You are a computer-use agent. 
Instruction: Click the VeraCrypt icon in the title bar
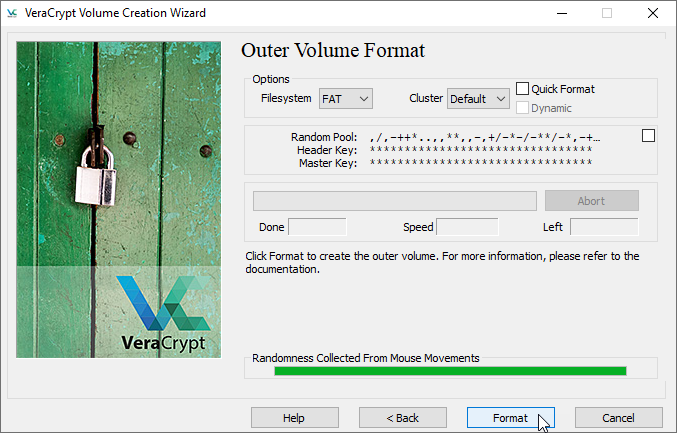point(12,14)
